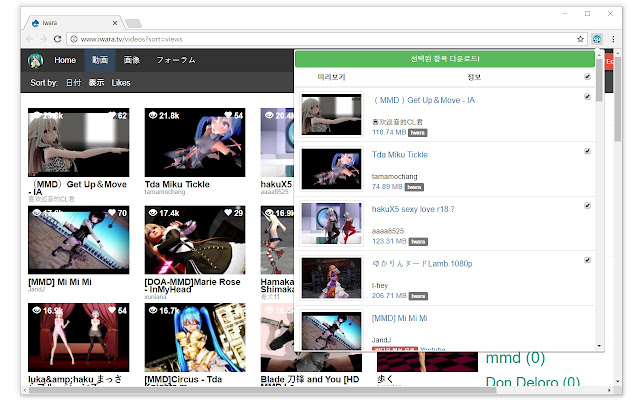The height and width of the screenshot is (400, 640).
Task: Open the 画像 images menu item
Action: [132, 60]
